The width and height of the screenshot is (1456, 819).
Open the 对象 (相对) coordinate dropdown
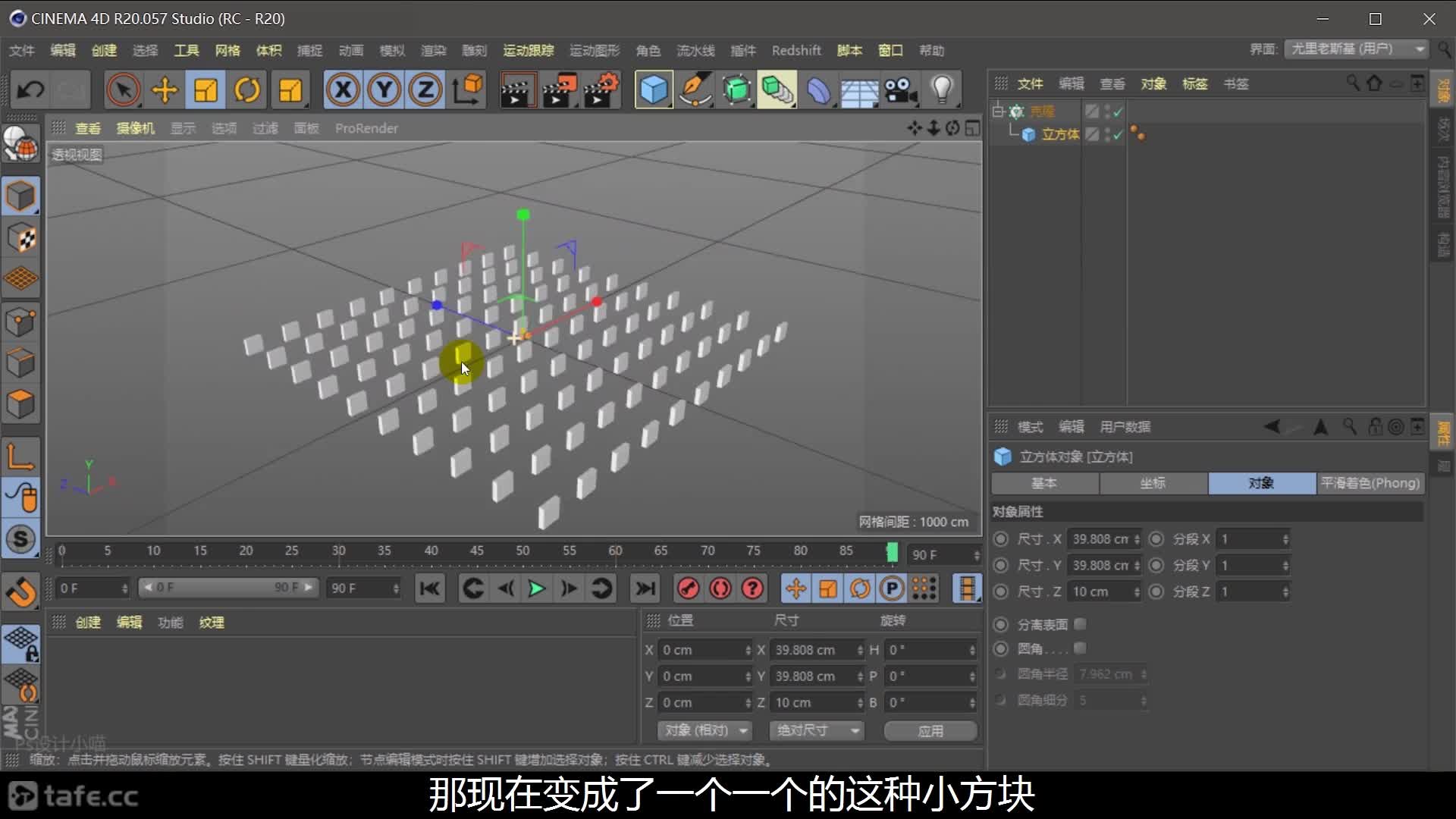(704, 730)
